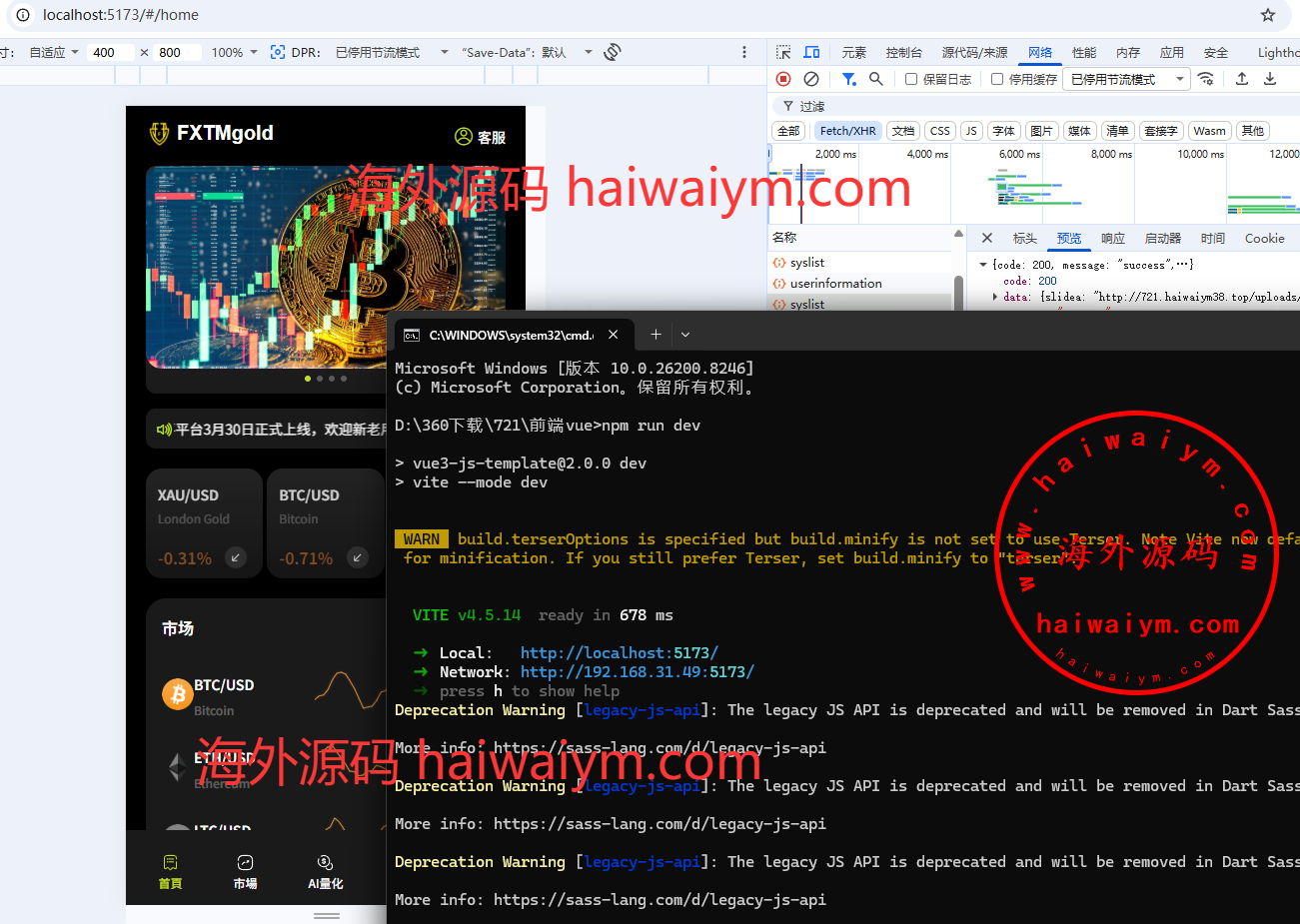Select the 全部 filter chip
Viewport: 1300px width, 924px height.
788,131
